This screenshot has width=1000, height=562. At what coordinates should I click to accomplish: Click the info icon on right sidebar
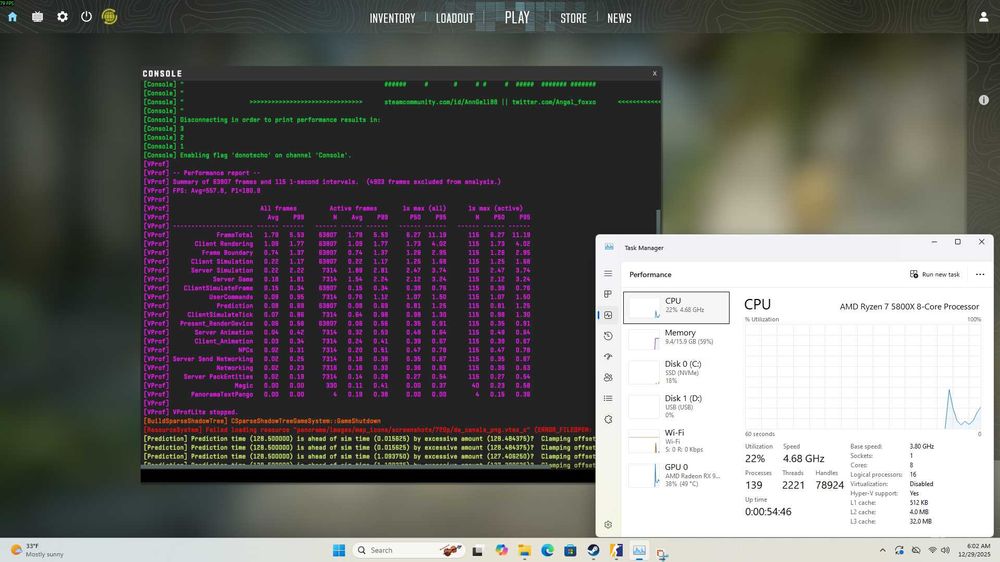[x=983, y=100]
